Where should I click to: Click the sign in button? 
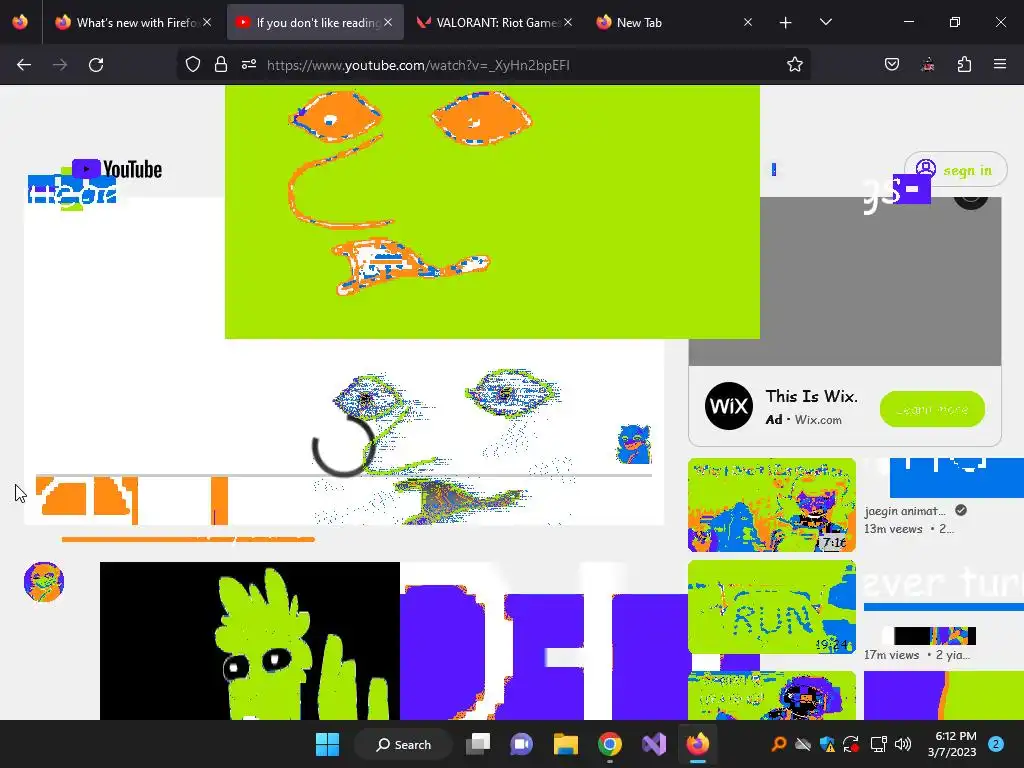coord(955,170)
